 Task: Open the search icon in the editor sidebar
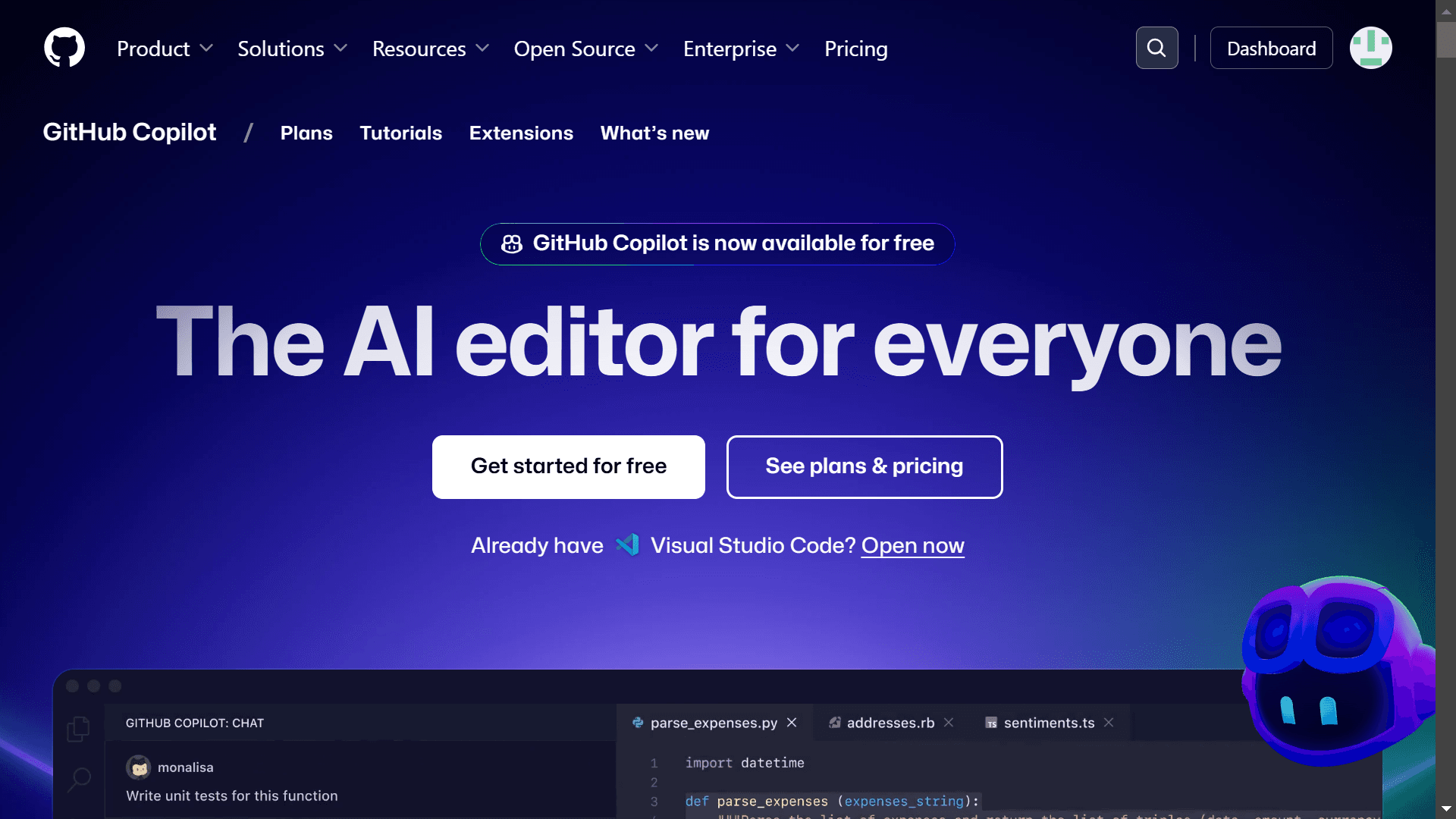coord(79,780)
